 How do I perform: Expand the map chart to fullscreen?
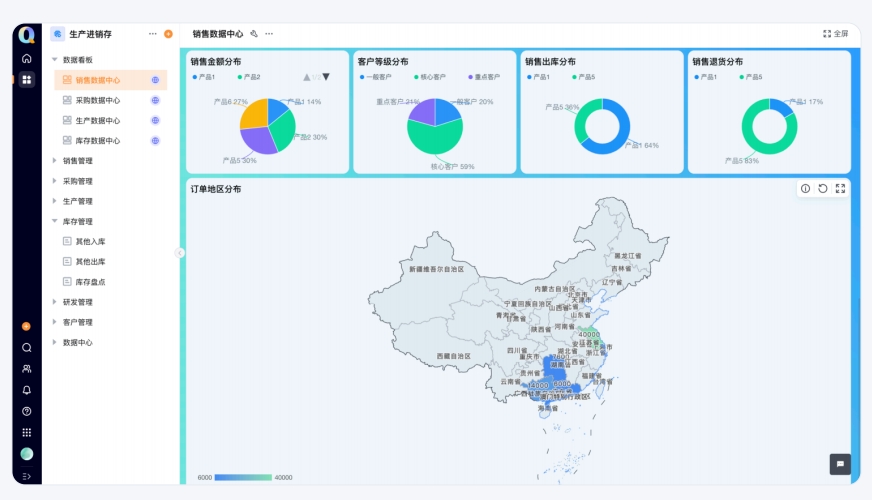pos(840,188)
